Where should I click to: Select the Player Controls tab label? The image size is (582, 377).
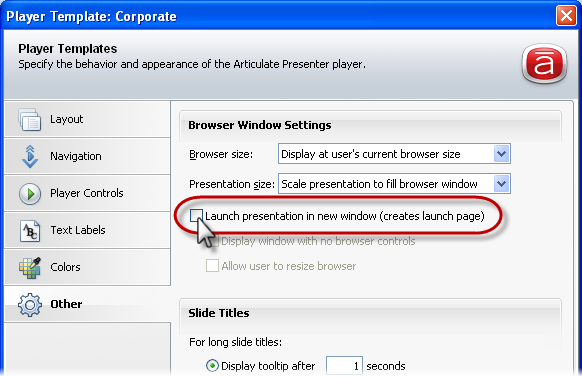(x=86, y=193)
